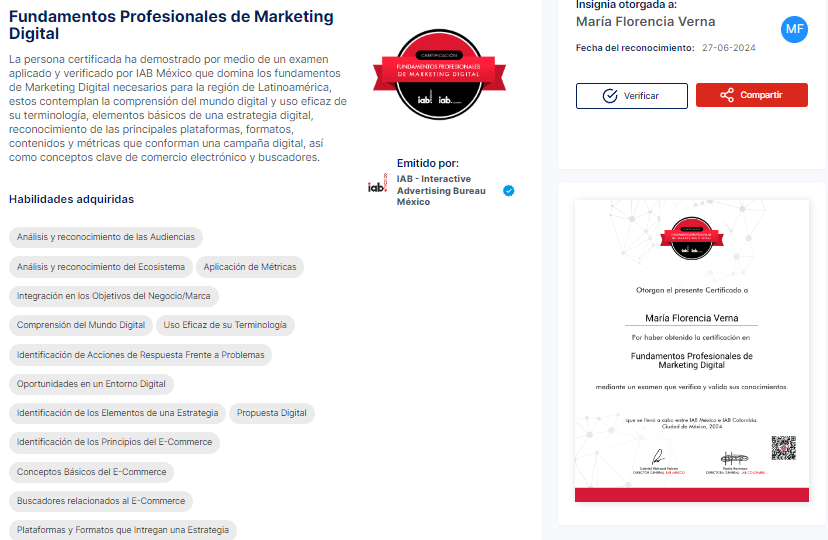Click the Comprensión del Mundo Digital tag
828x540 pixels.
click(81, 325)
